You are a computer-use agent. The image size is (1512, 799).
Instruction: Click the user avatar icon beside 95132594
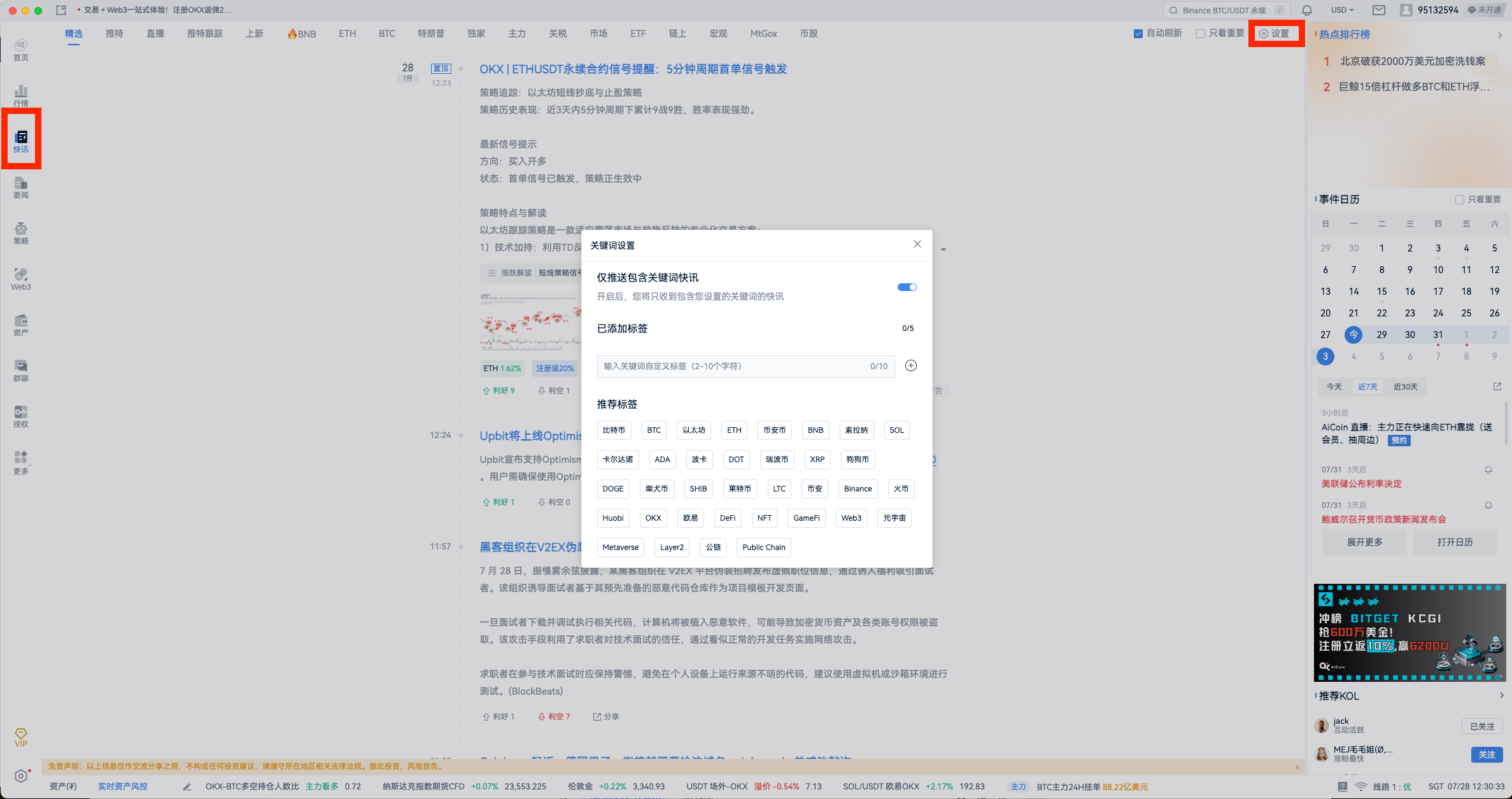click(x=1406, y=10)
